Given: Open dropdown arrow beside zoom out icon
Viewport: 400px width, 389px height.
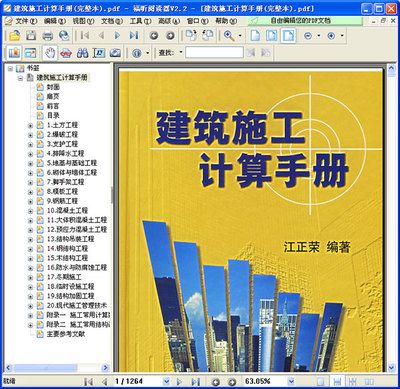Looking at the screenshot, I should 319,36.
